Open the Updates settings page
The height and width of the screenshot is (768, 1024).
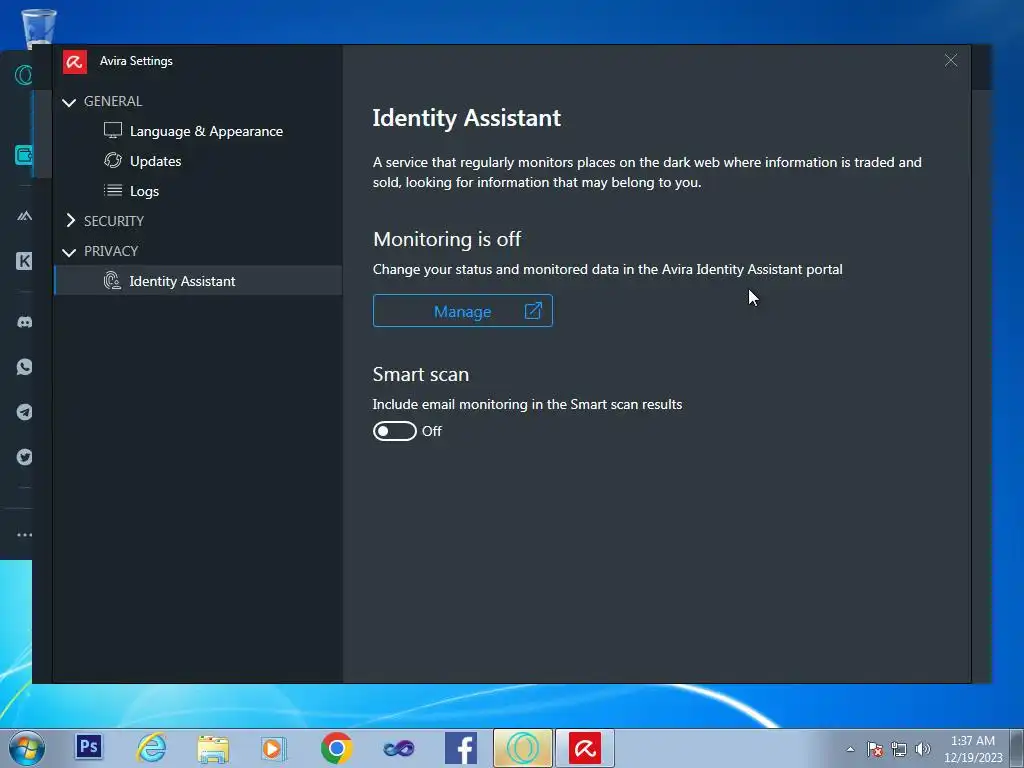pyautogui.click(x=155, y=161)
